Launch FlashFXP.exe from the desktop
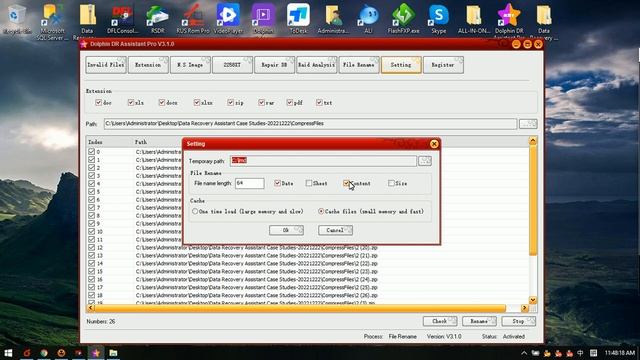This screenshot has height=360, width=640. tap(403, 18)
